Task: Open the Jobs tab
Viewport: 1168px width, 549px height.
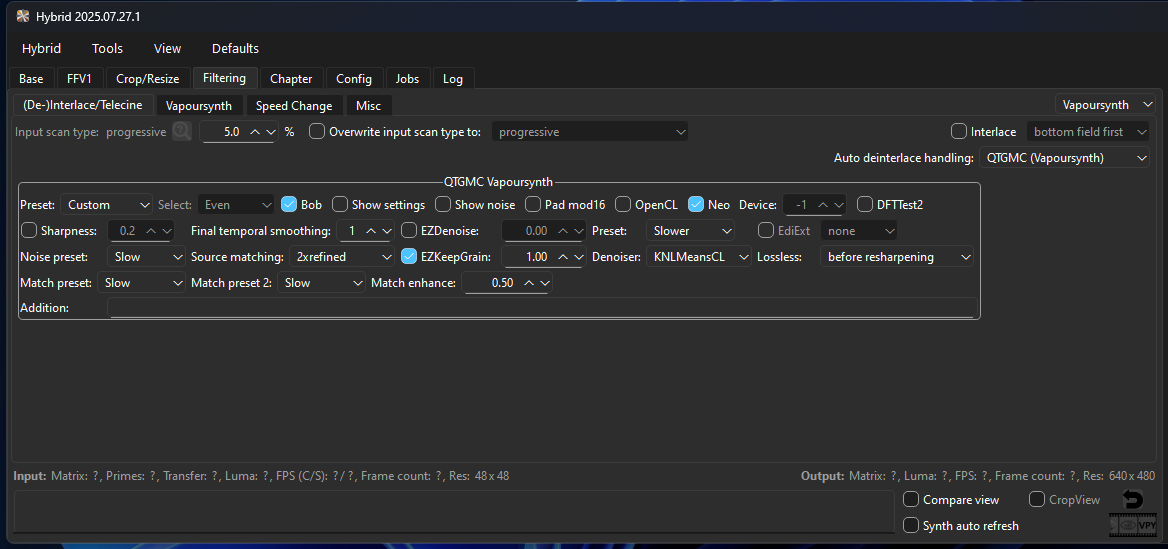Action: (407, 78)
